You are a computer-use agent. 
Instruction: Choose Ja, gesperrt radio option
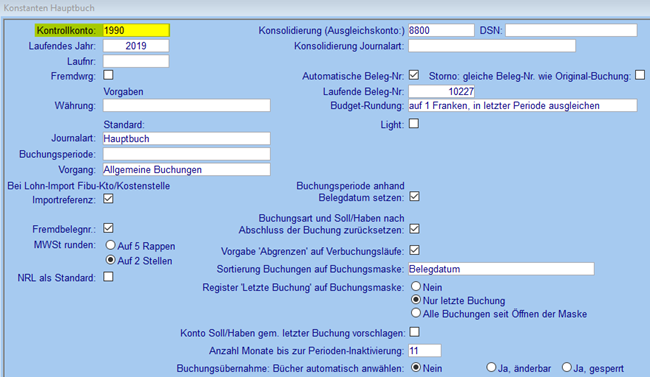(x=567, y=367)
